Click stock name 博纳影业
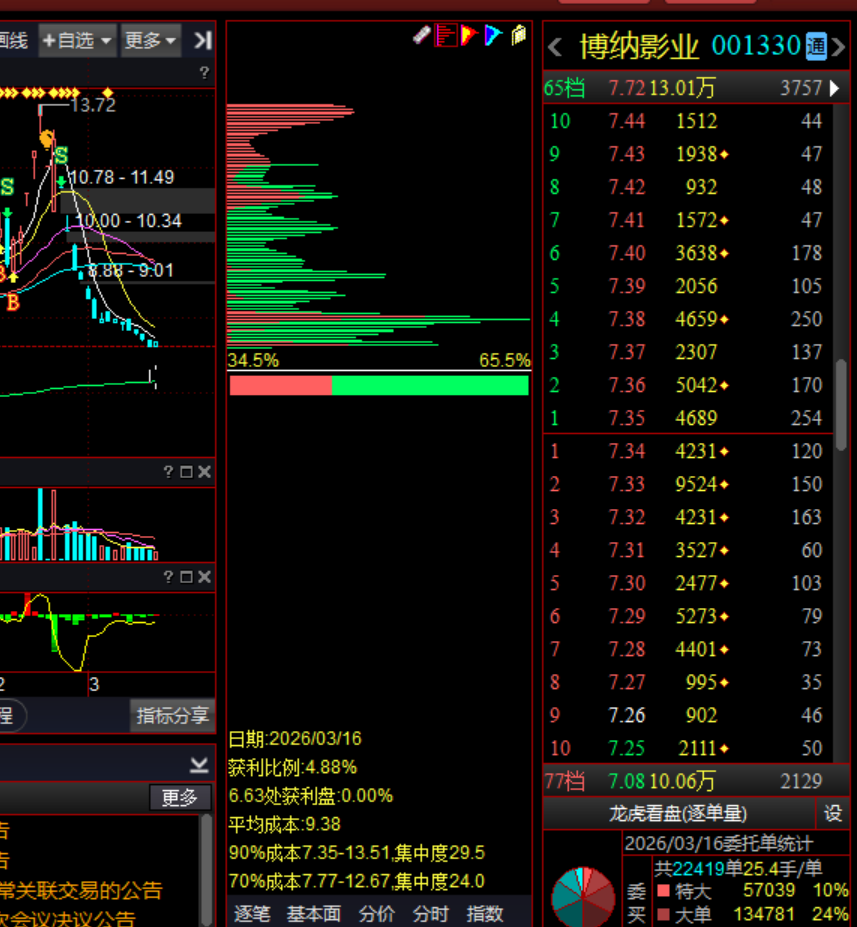This screenshot has height=927, width=857. [x=639, y=47]
